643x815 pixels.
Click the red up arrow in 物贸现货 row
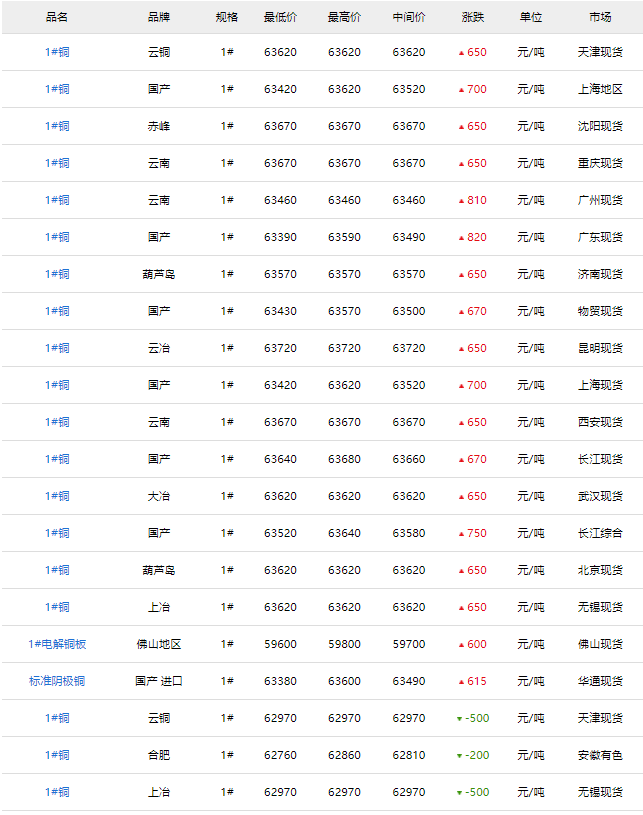click(461, 311)
